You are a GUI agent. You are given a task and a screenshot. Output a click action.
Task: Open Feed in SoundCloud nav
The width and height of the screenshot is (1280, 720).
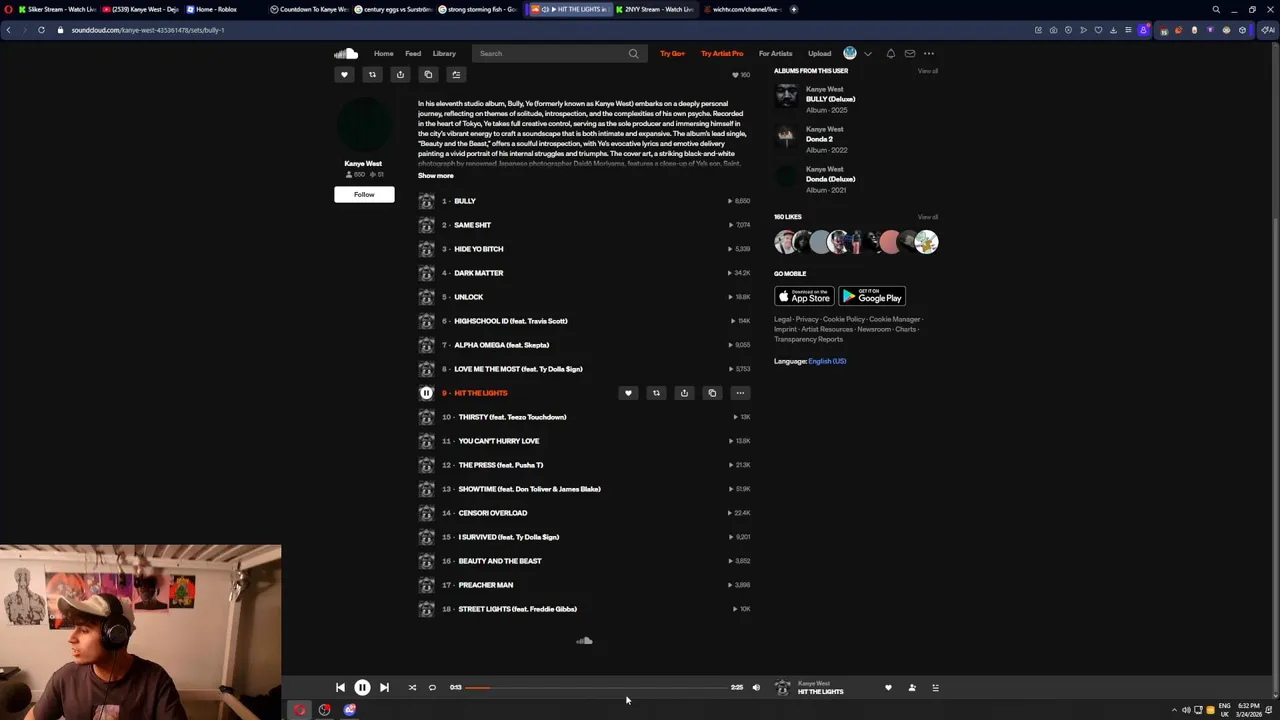click(413, 53)
